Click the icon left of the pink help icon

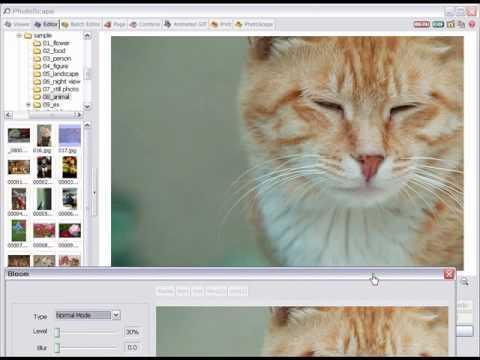coord(461,24)
